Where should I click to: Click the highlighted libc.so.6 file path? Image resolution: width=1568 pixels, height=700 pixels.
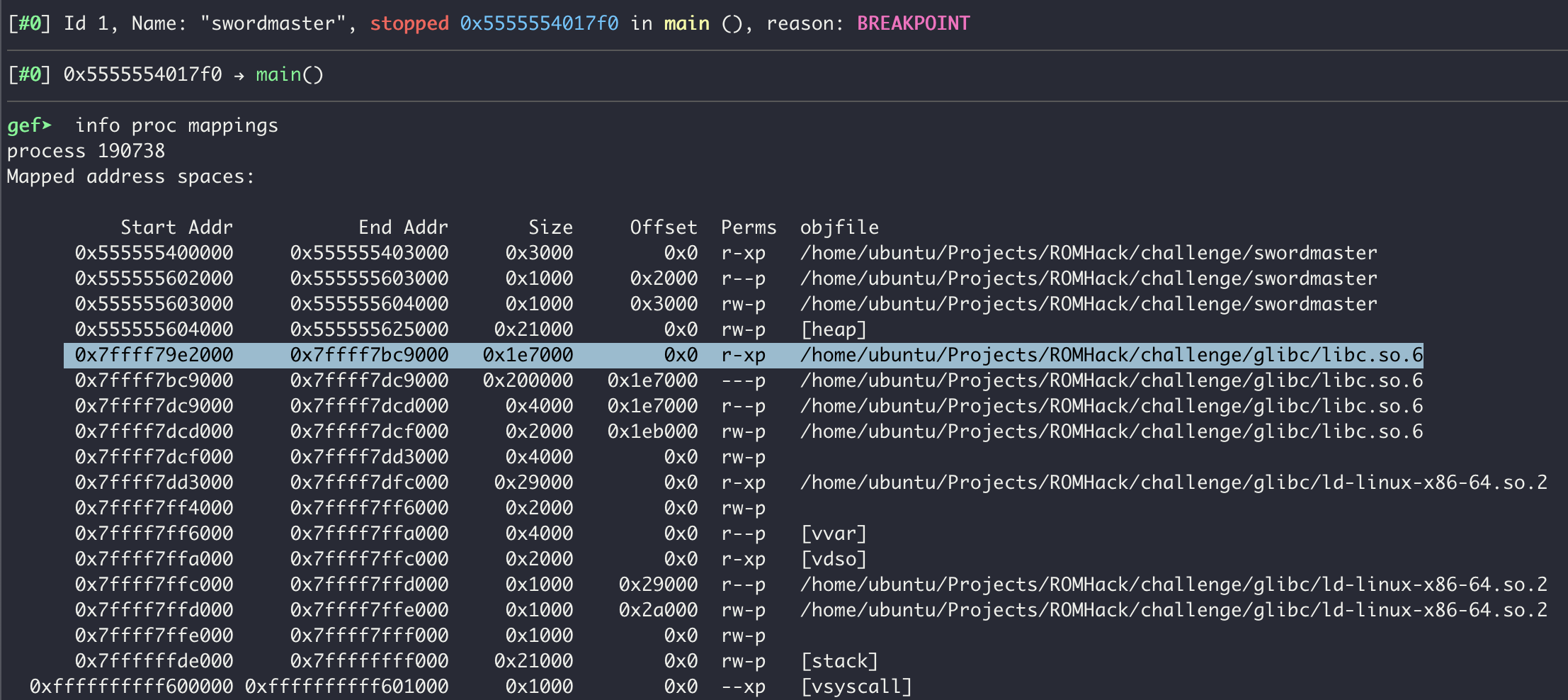pyautogui.click(x=1111, y=355)
